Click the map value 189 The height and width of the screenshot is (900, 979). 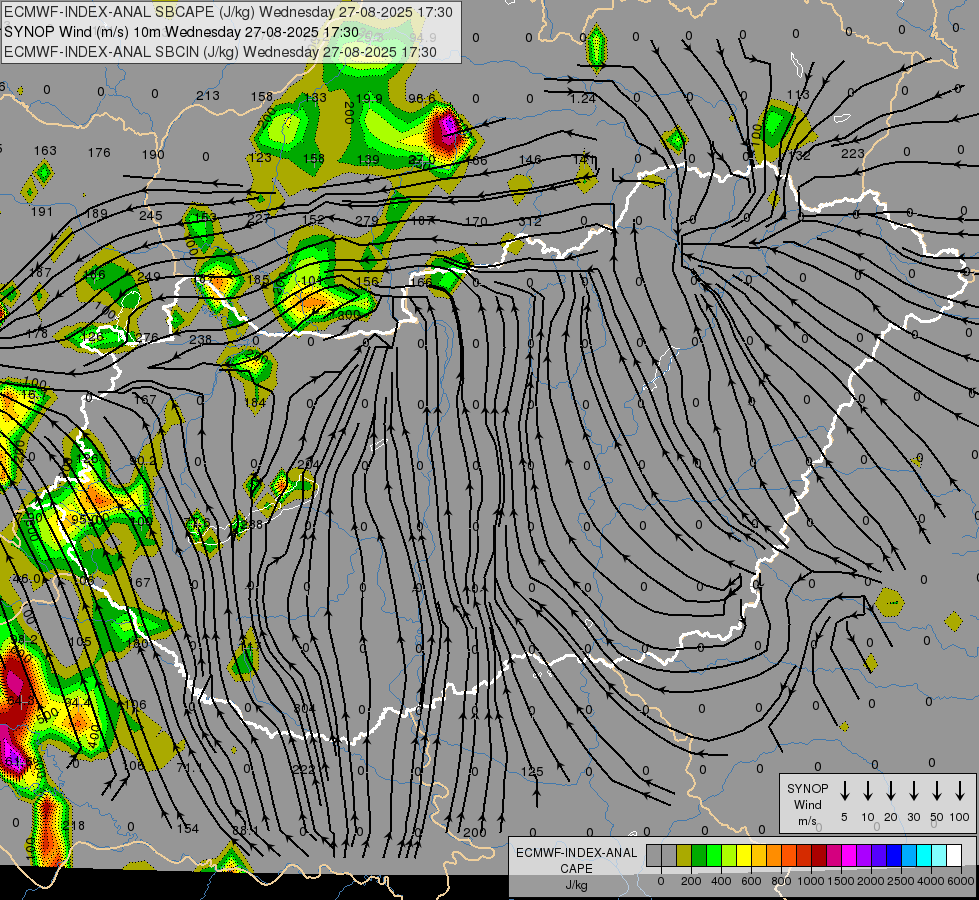click(x=96, y=213)
